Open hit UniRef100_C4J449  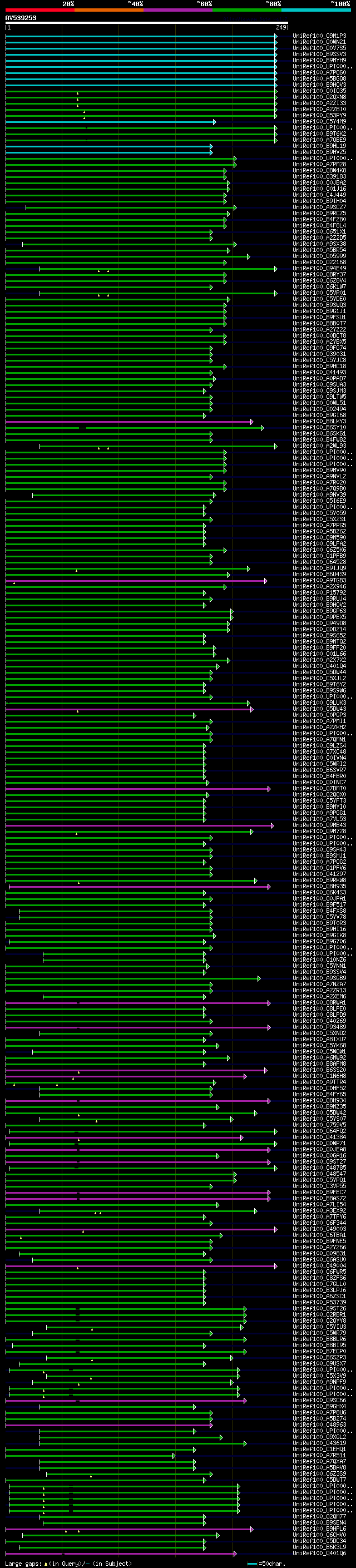point(319,195)
